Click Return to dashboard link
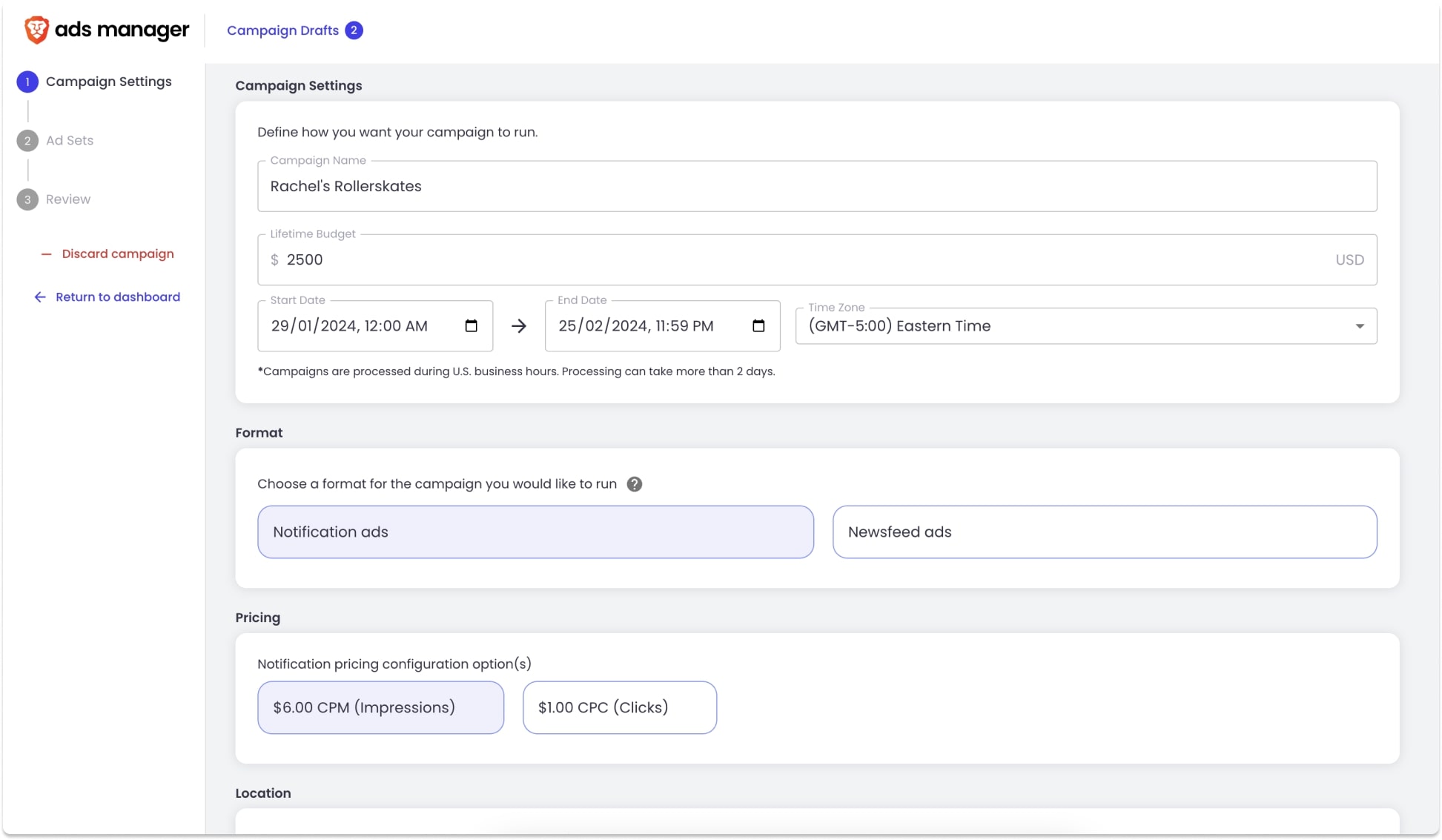 pos(118,297)
